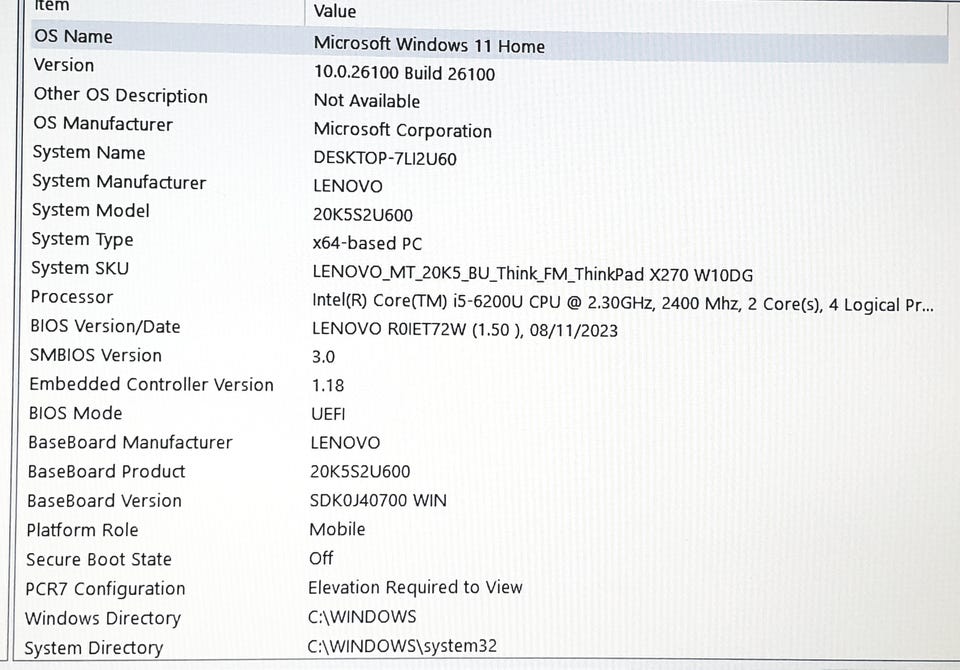Screen dimensions: 960x670
Task: Click the Intel Core i5-6200U processor value
Action: pos(623,303)
